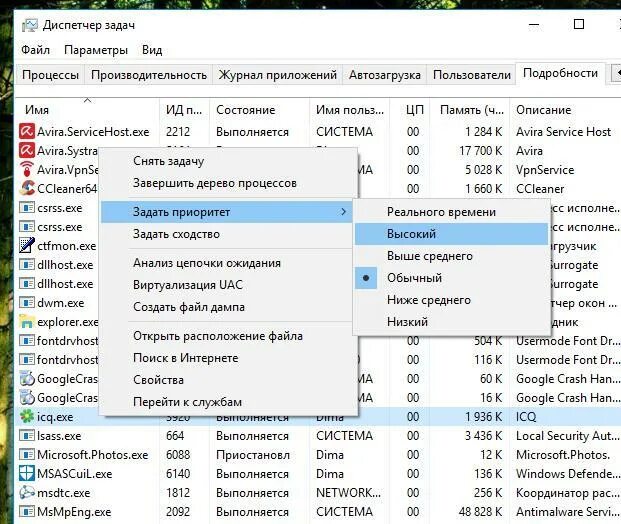
Task: Open the Журнал приложений tab
Action: [x=278, y=75]
